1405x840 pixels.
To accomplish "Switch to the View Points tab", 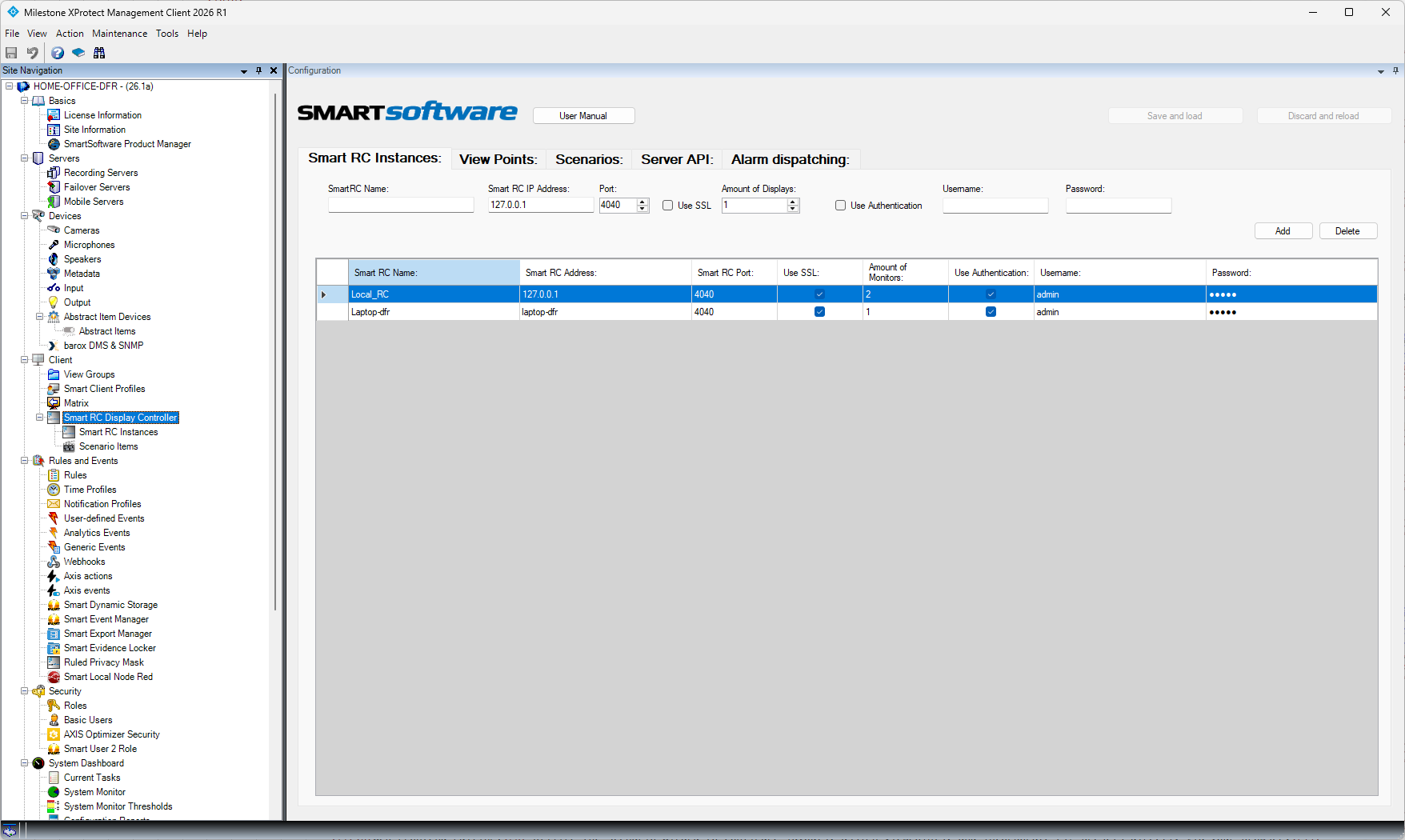I will point(498,159).
